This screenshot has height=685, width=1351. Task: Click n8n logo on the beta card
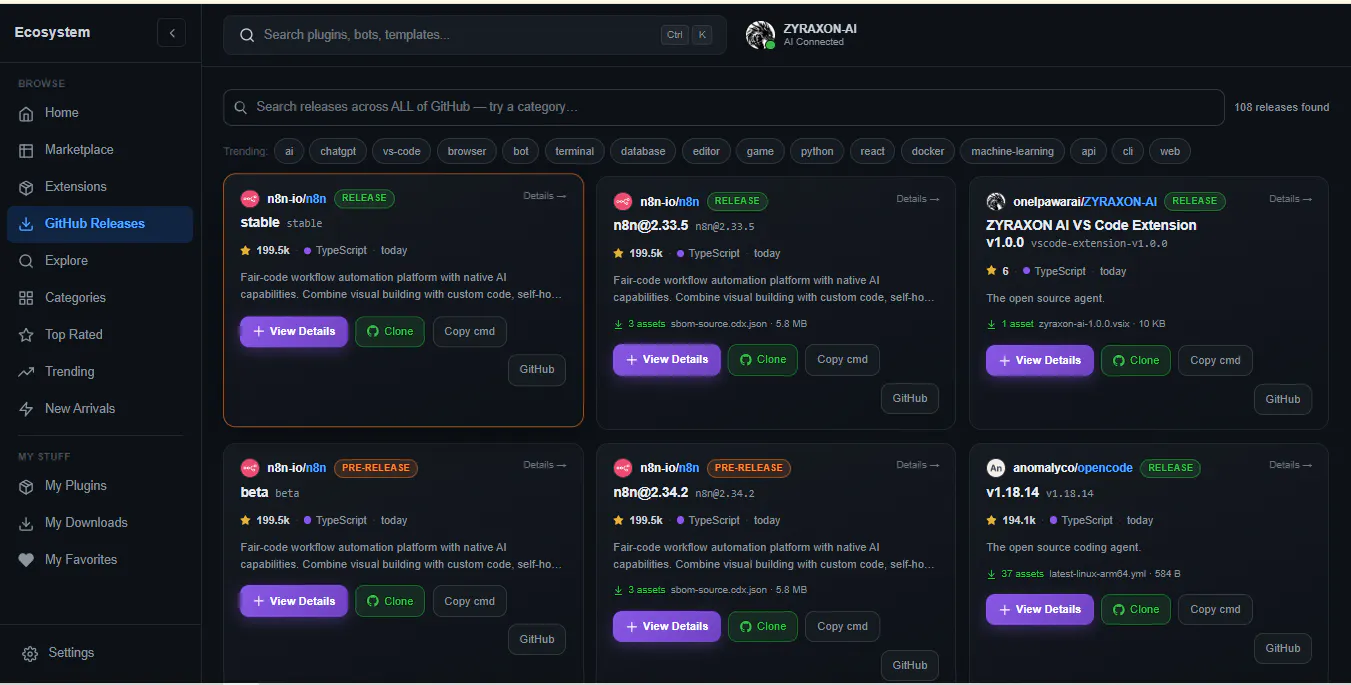pos(250,467)
